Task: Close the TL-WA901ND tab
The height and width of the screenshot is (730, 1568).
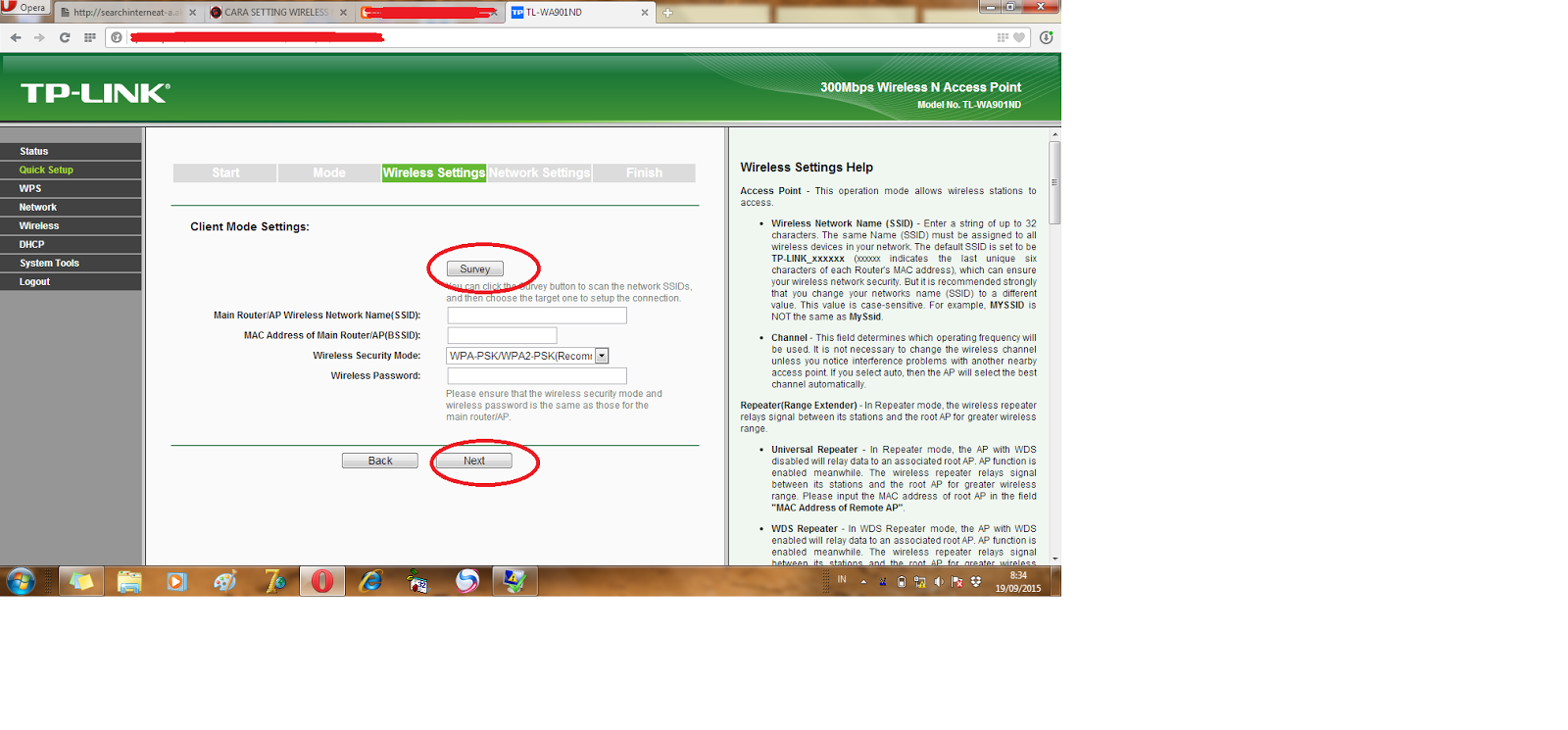Action: (644, 13)
